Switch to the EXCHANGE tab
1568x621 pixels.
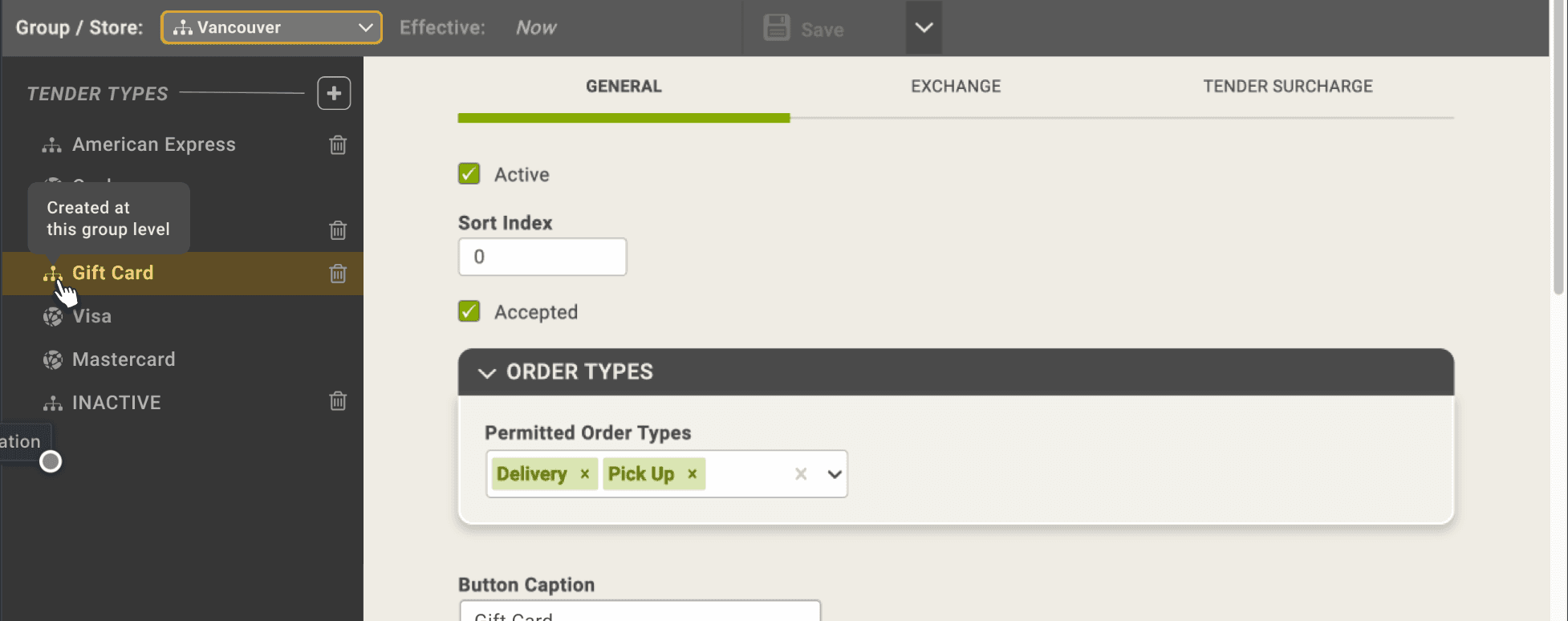pos(956,87)
